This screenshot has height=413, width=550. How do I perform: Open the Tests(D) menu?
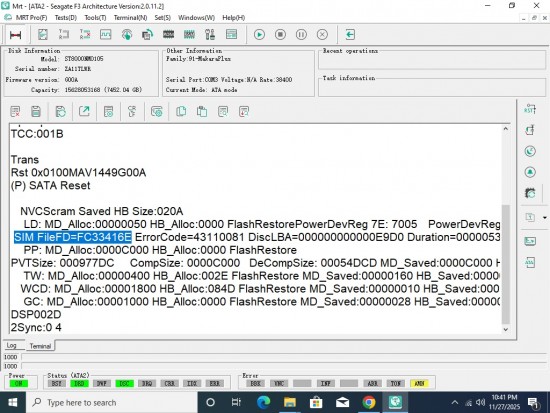66,18
